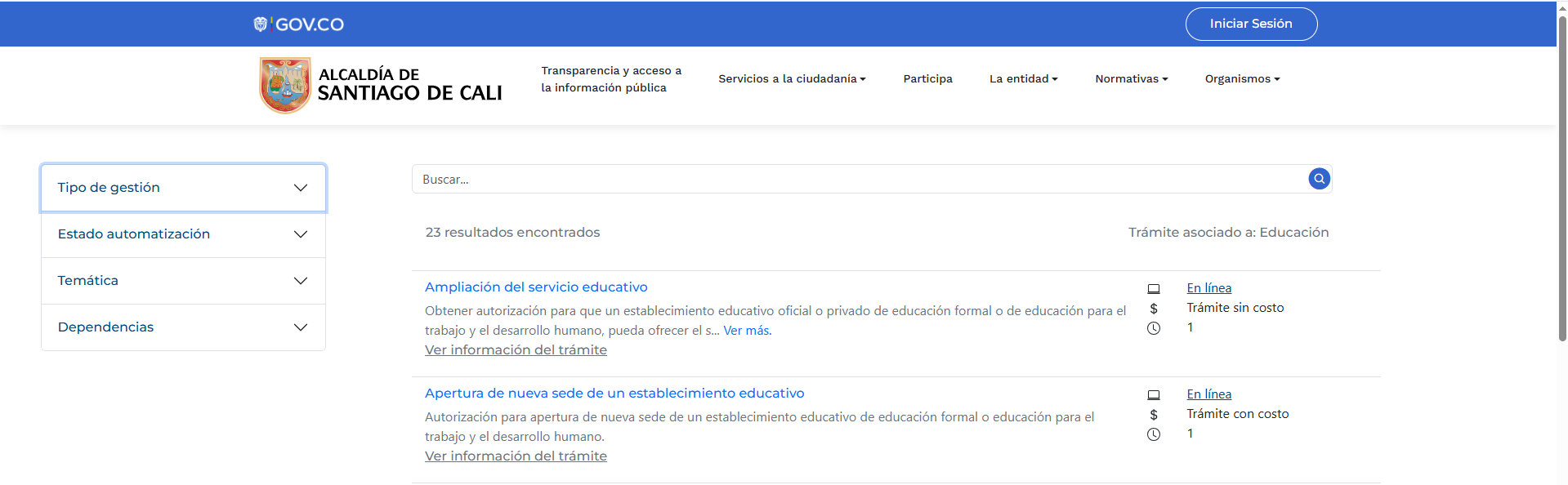
Task: Open Servicios a la ciudadanía dropdown
Action: coord(792,79)
